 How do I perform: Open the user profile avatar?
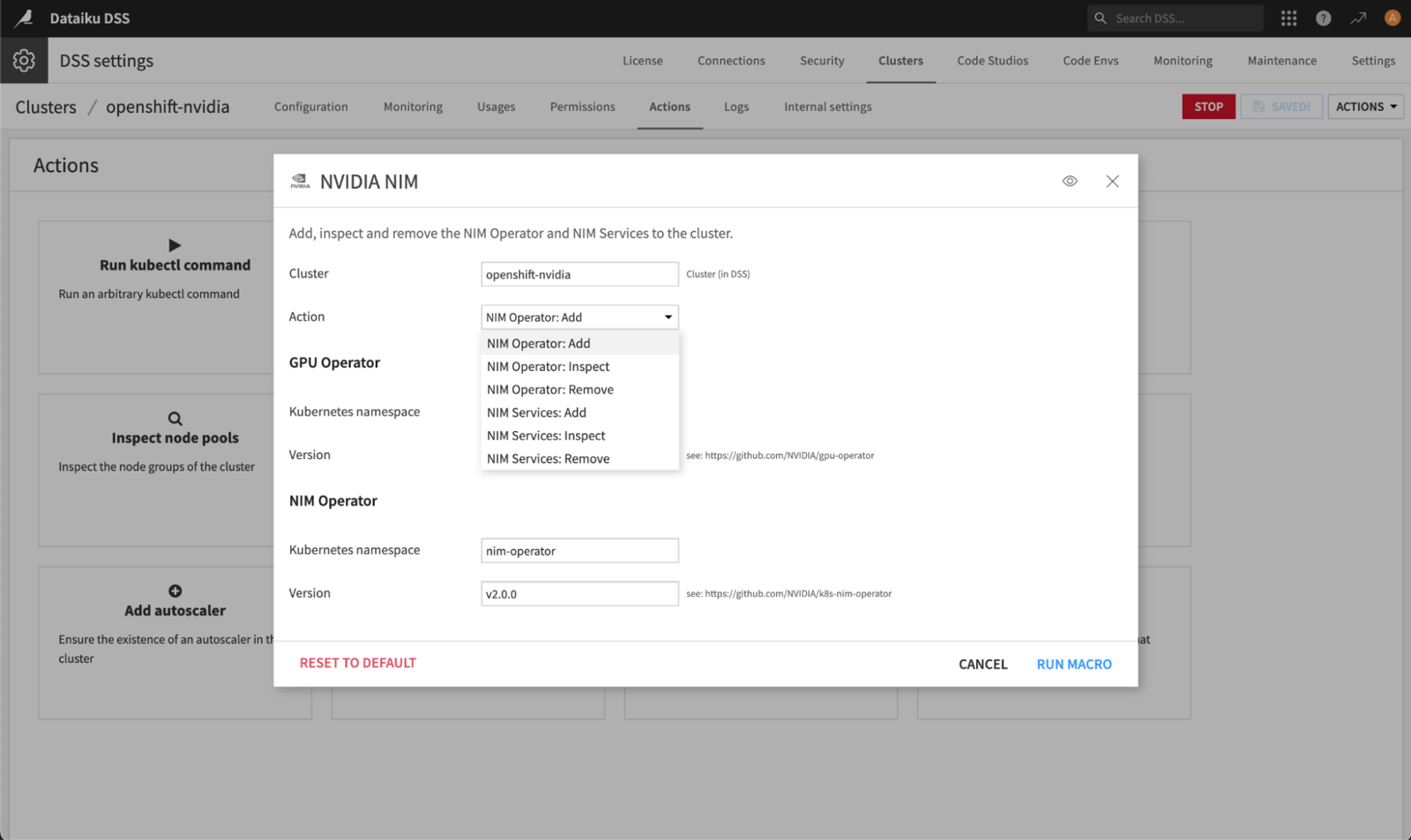[1392, 18]
